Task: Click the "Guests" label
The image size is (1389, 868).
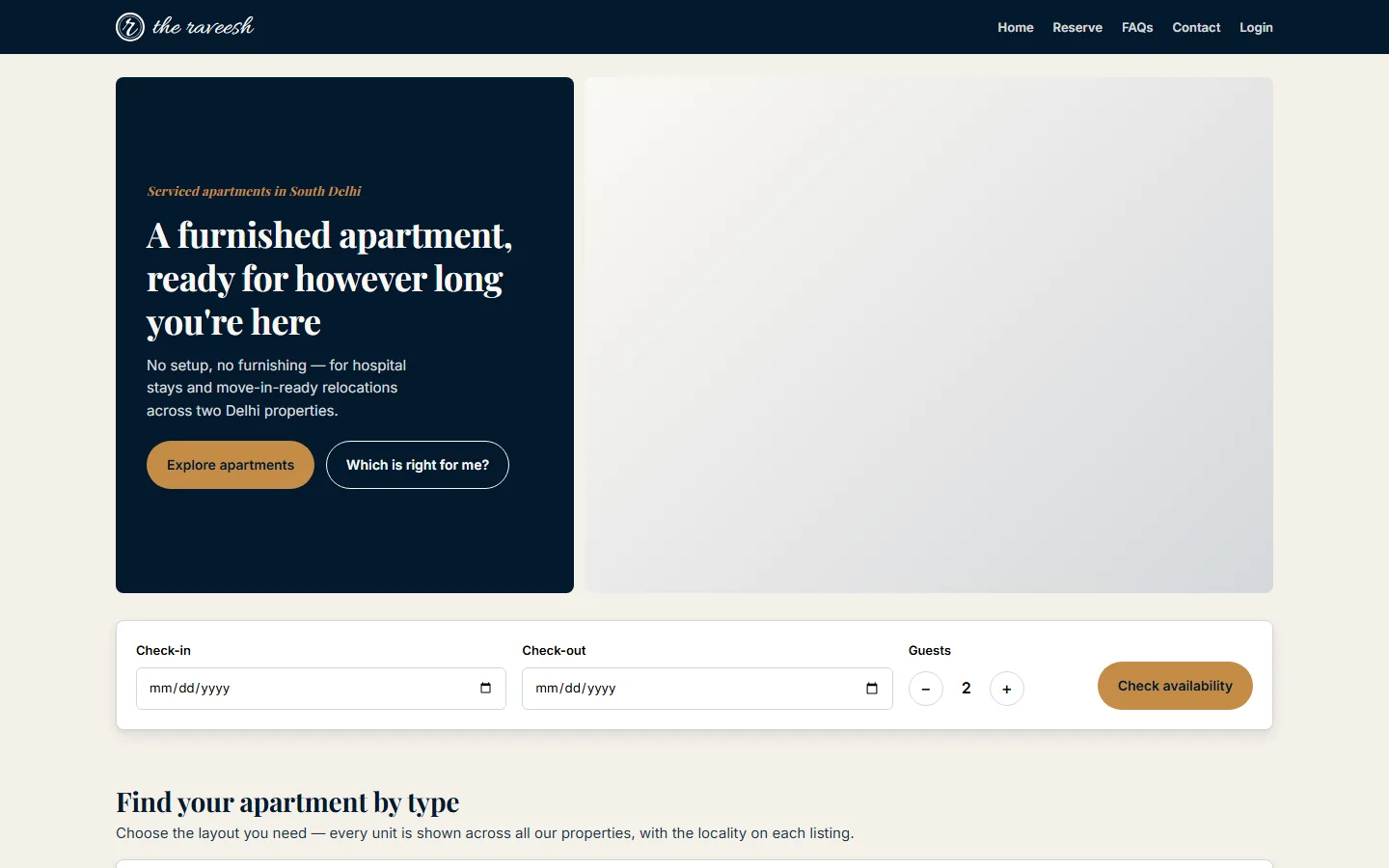Action: coord(930,650)
